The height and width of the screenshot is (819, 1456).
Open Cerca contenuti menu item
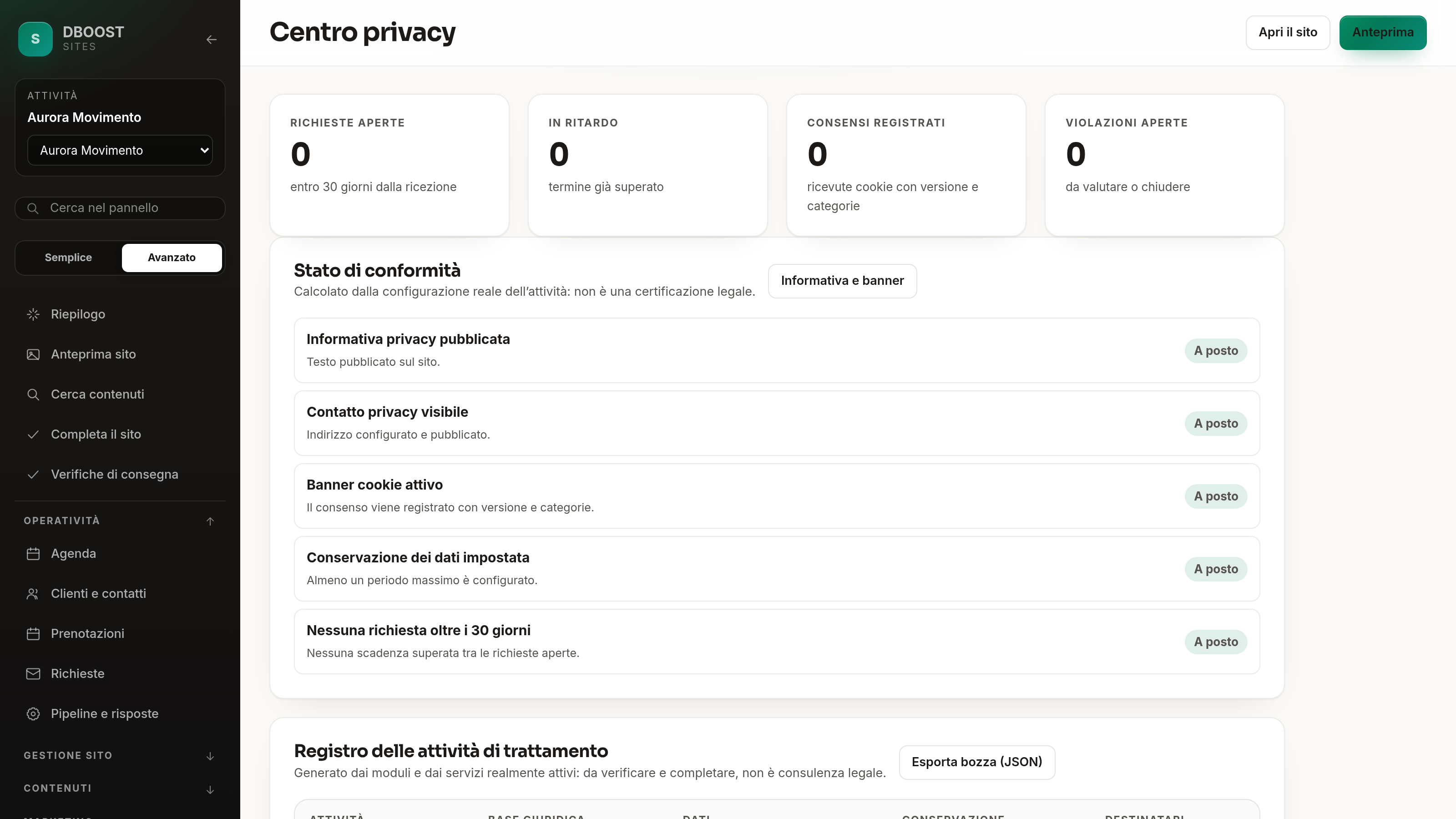click(x=120, y=394)
